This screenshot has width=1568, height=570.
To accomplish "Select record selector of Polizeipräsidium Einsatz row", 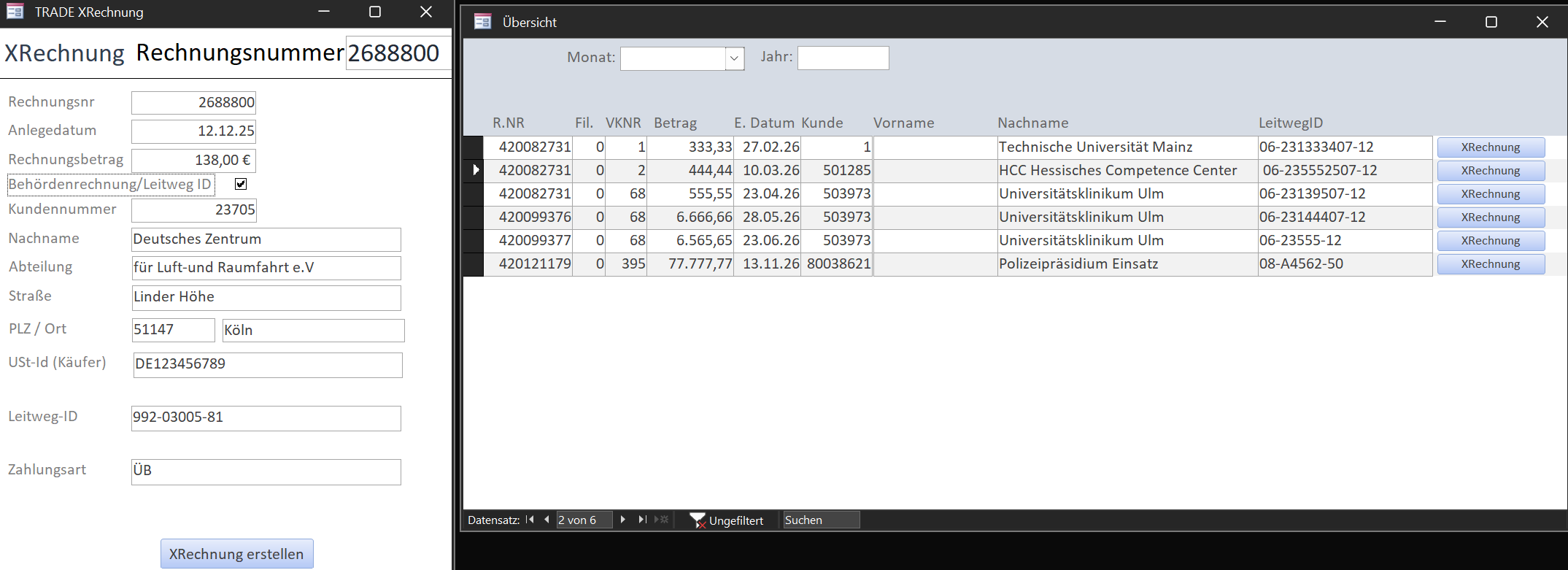I will (x=474, y=263).
